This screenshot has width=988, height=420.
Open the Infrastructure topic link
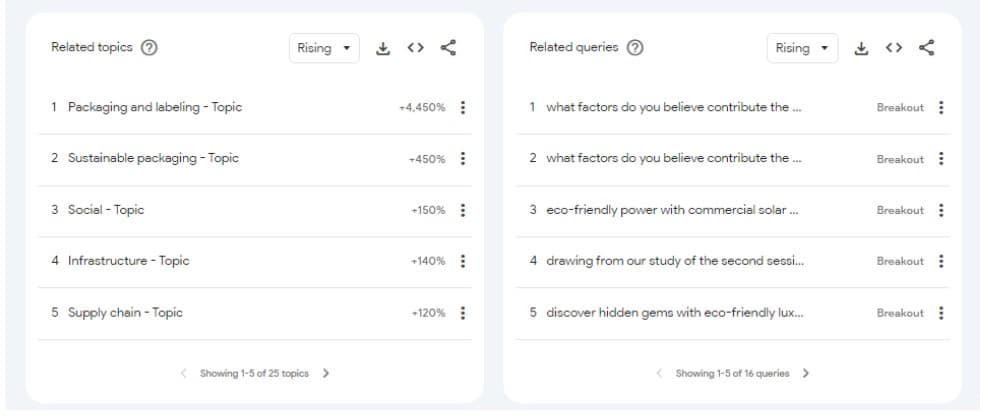[x=128, y=261]
